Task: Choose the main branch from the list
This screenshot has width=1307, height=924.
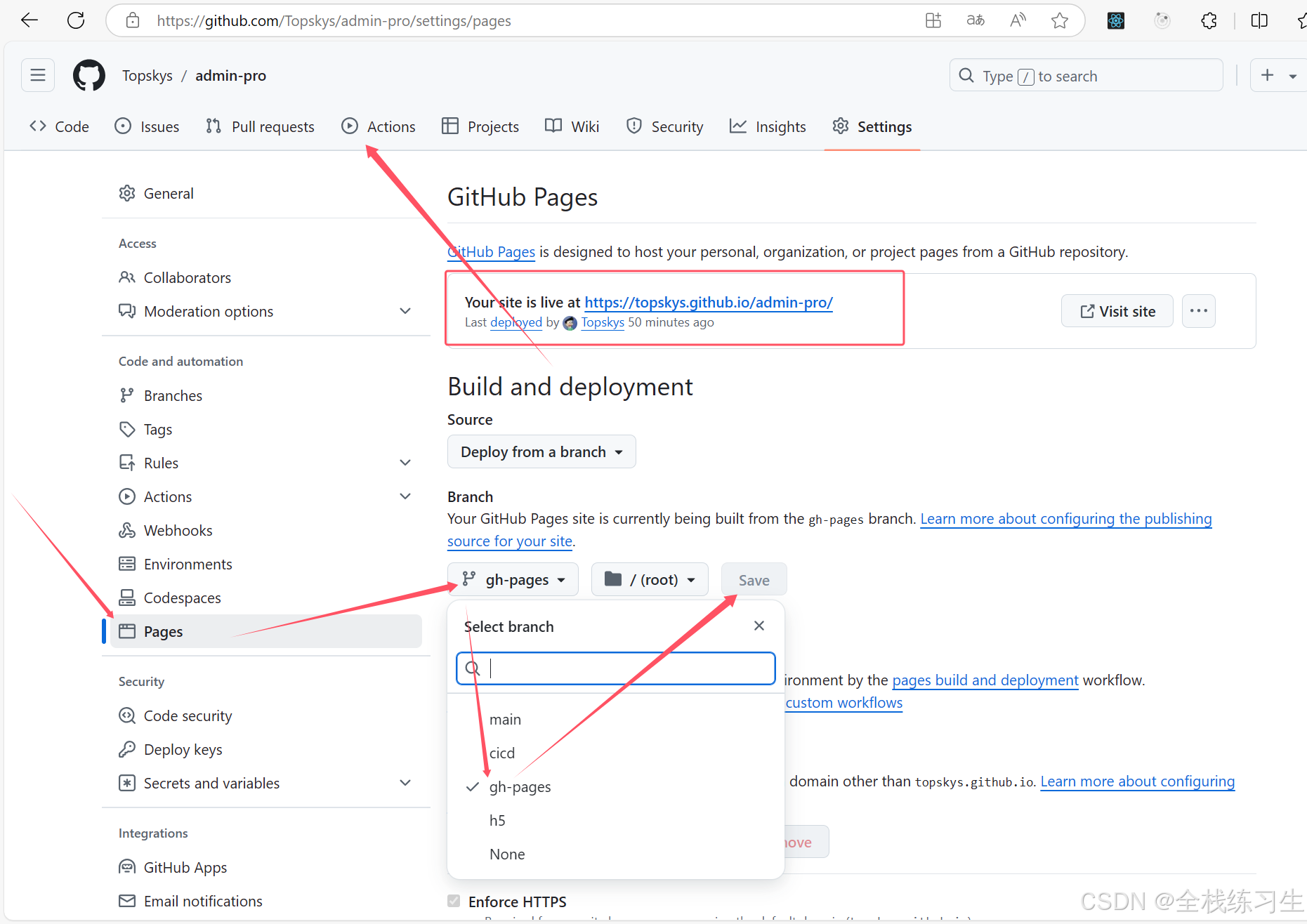Action: click(615, 719)
